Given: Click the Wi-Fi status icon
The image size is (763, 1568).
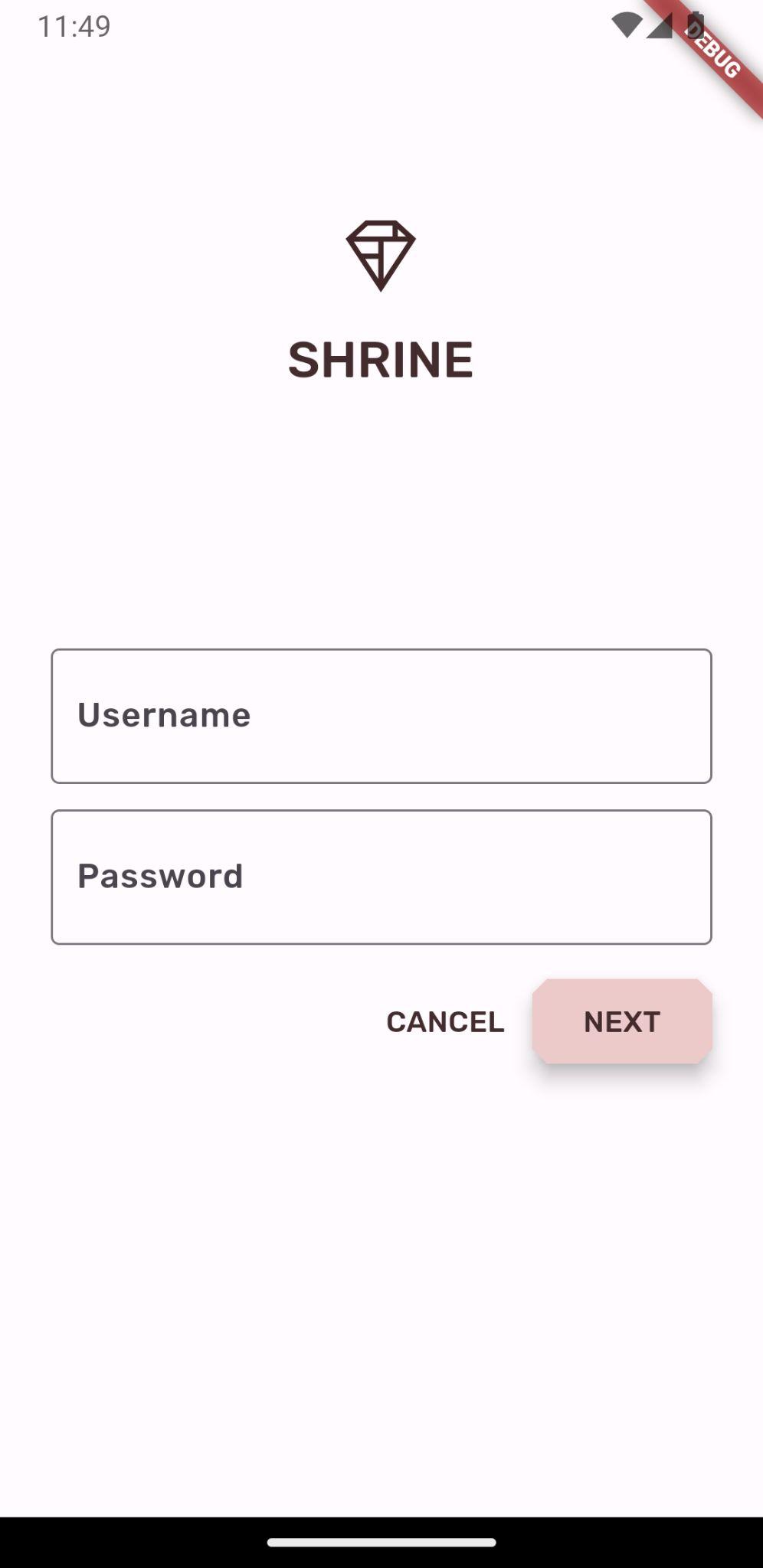Looking at the screenshot, I should (627, 25).
